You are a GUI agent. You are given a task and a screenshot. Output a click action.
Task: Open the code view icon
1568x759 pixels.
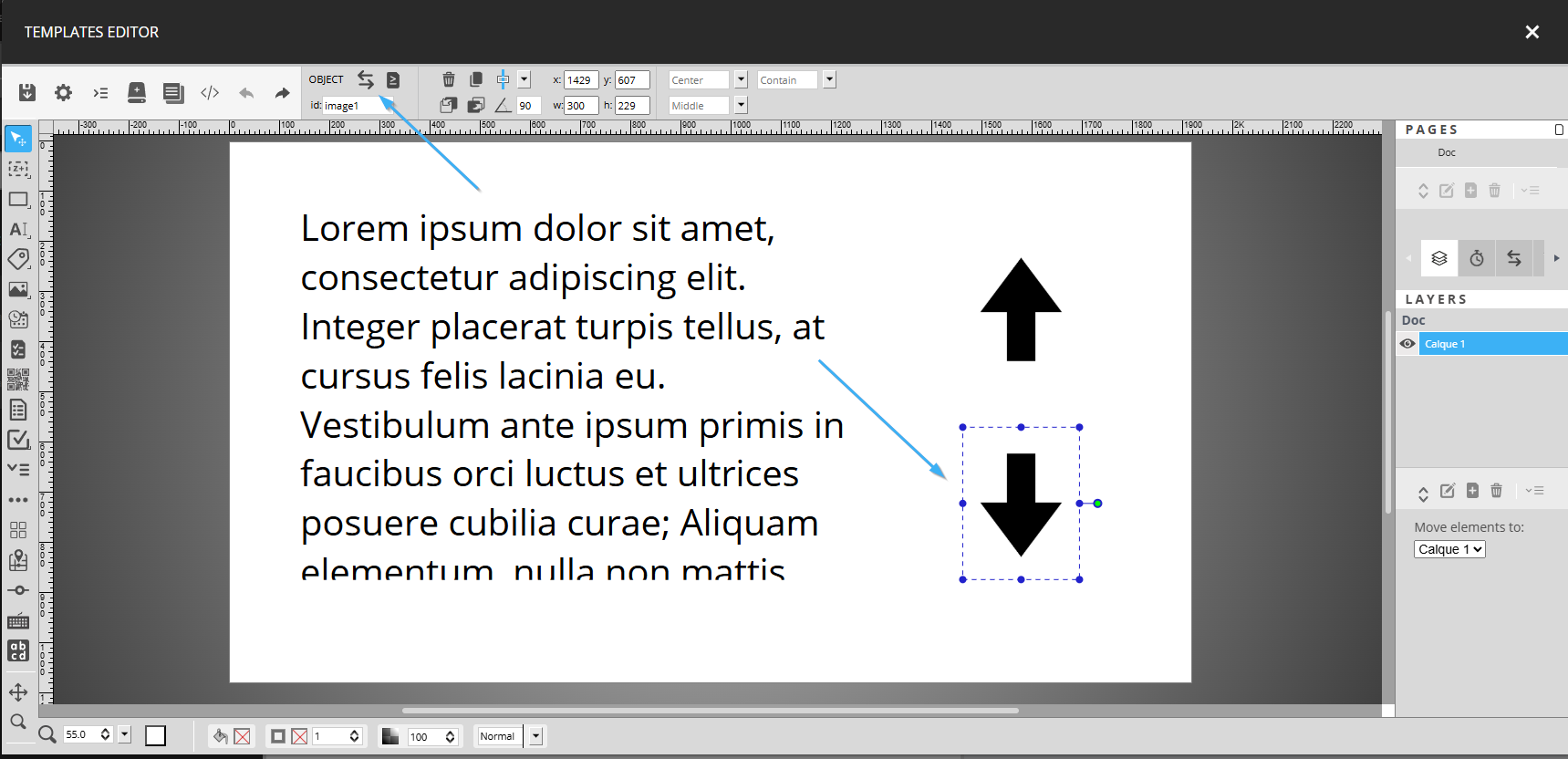[210, 92]
